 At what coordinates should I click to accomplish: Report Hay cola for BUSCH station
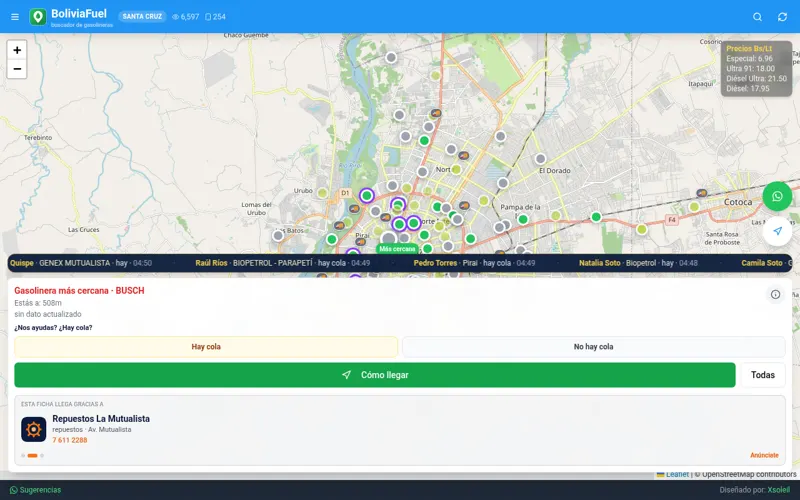click(206, 346)
